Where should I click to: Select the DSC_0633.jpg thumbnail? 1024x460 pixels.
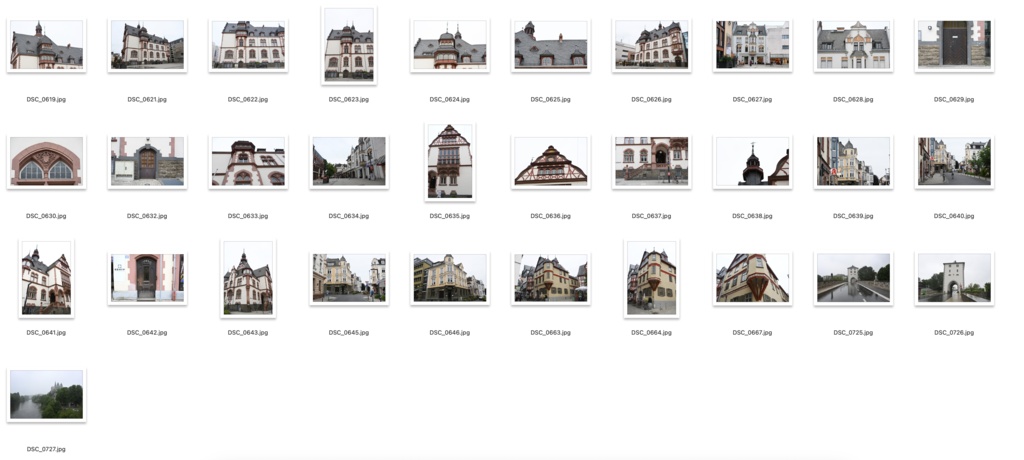(248, 161)
